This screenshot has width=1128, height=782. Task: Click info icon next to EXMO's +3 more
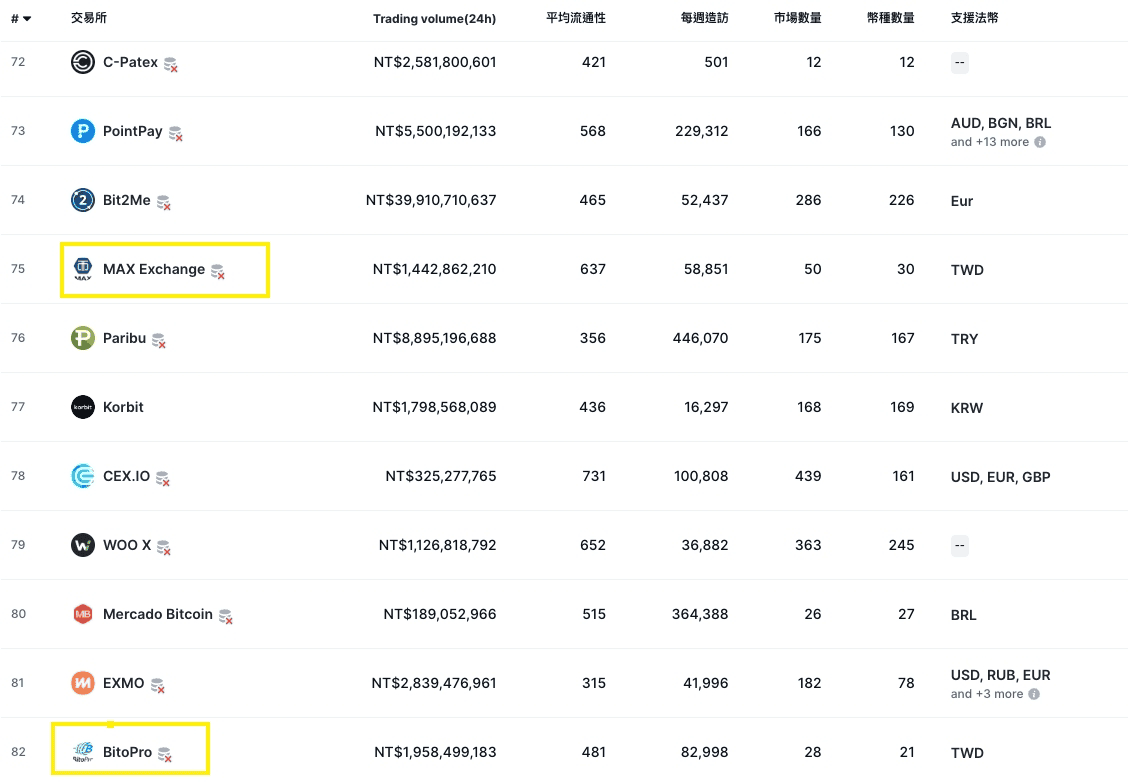tap(1034, 694)
